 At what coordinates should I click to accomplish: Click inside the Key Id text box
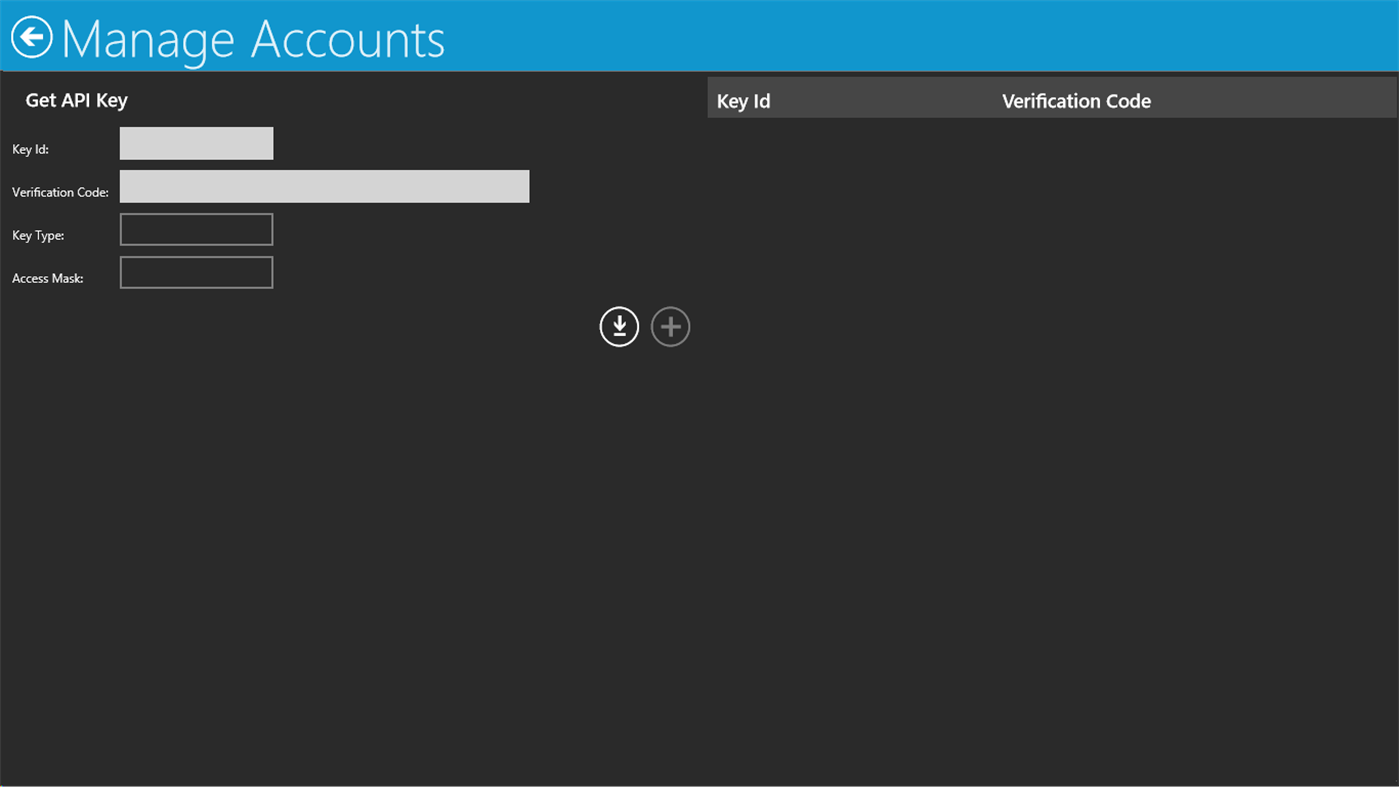tap(196, 142)
